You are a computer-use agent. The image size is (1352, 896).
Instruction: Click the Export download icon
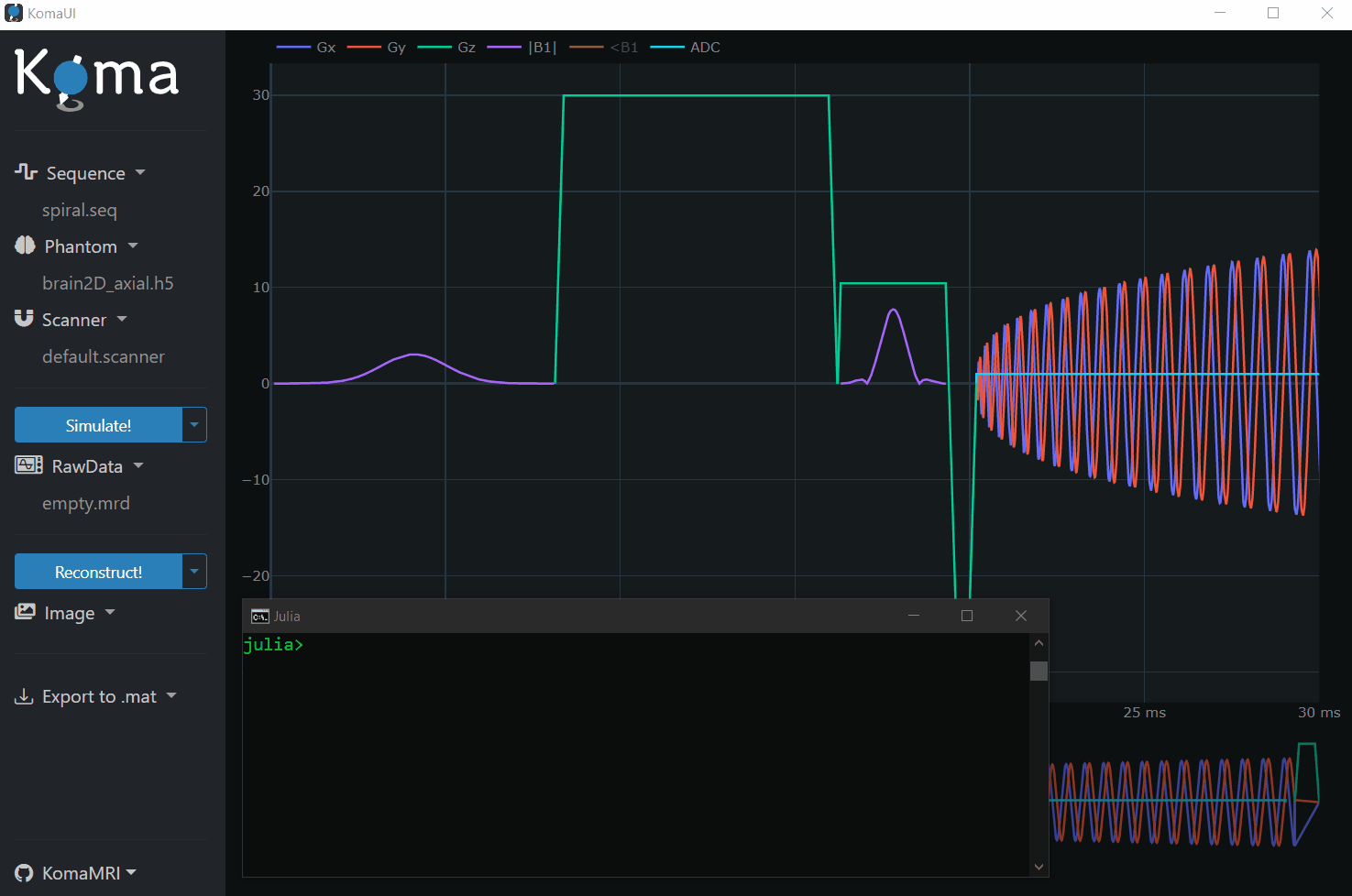[24, 697]
